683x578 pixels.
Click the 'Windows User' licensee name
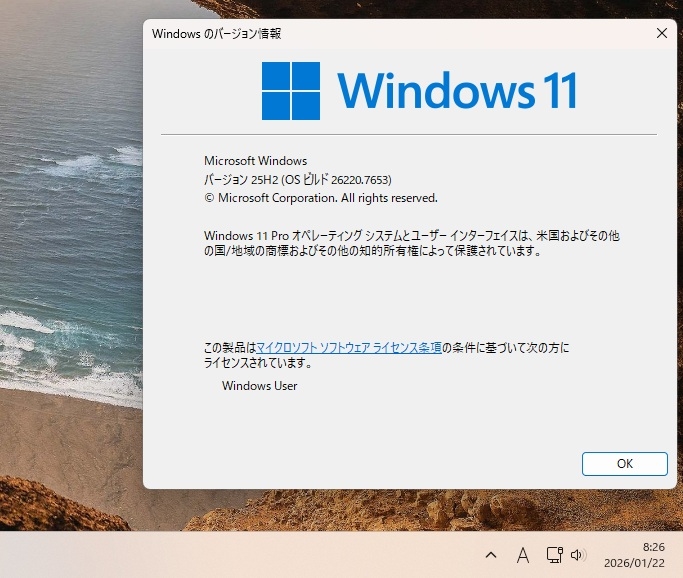click(260, 386)
